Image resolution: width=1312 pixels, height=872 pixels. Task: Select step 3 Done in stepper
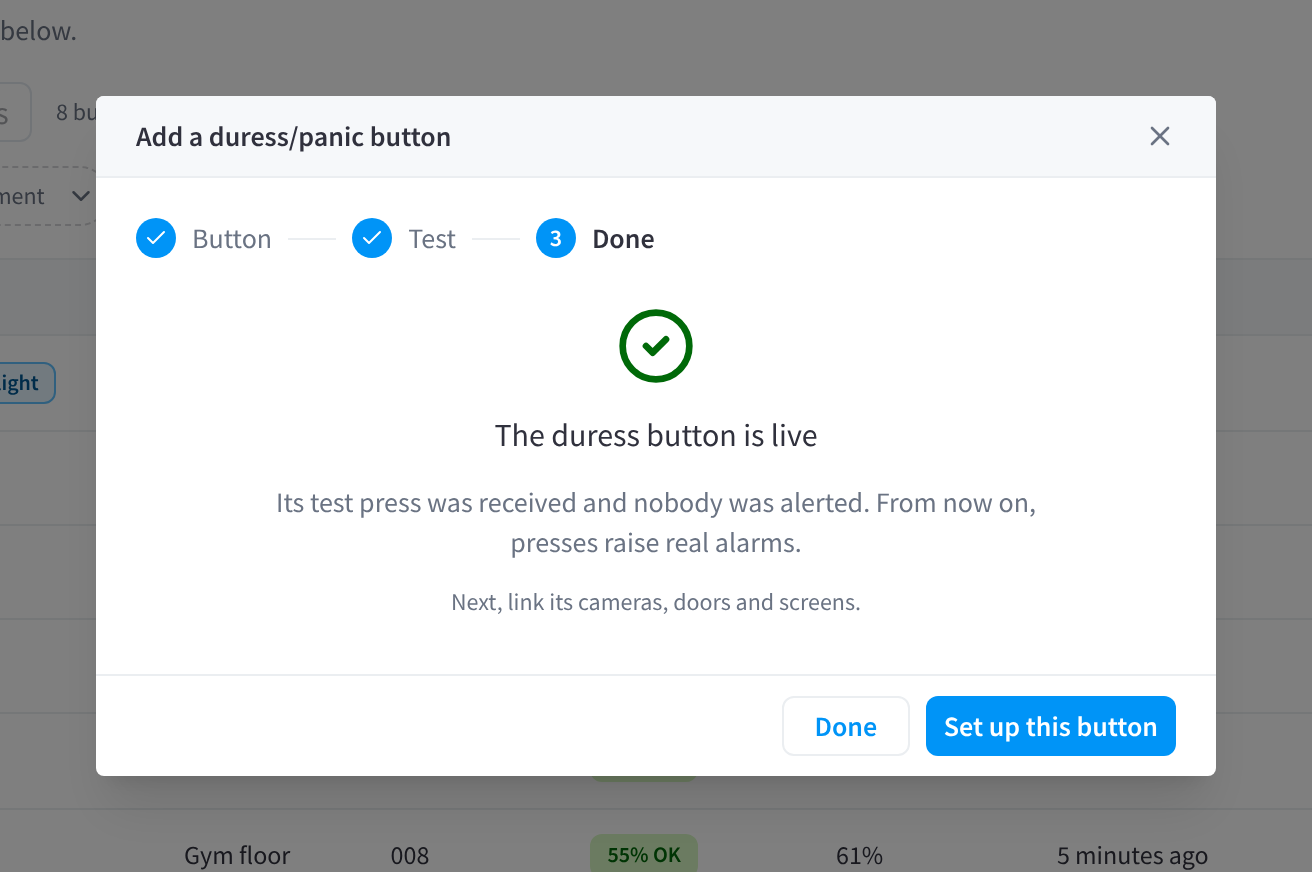point(595,239)
